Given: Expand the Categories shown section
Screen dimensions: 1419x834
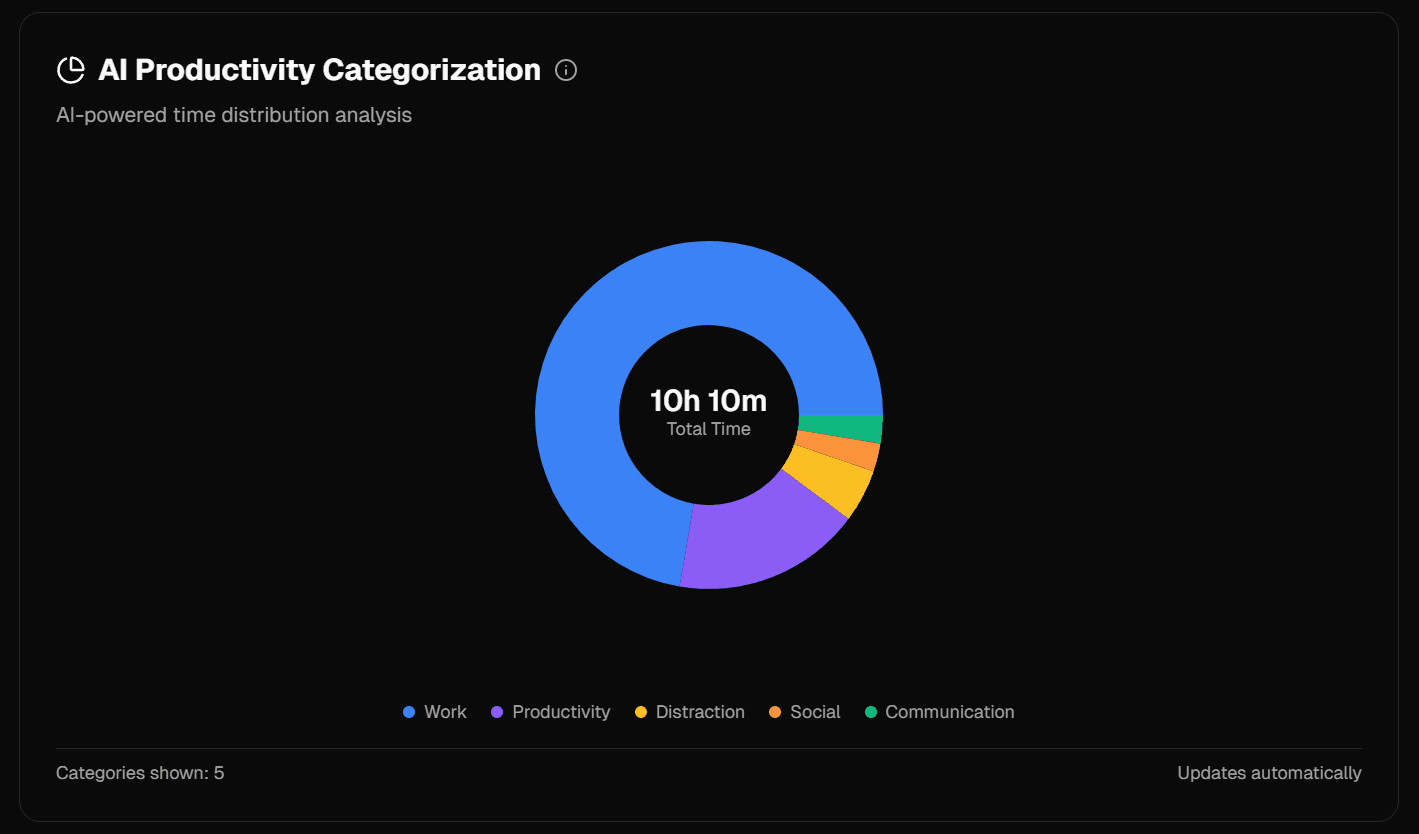Looking at the screenshot, I should (140, 772).
